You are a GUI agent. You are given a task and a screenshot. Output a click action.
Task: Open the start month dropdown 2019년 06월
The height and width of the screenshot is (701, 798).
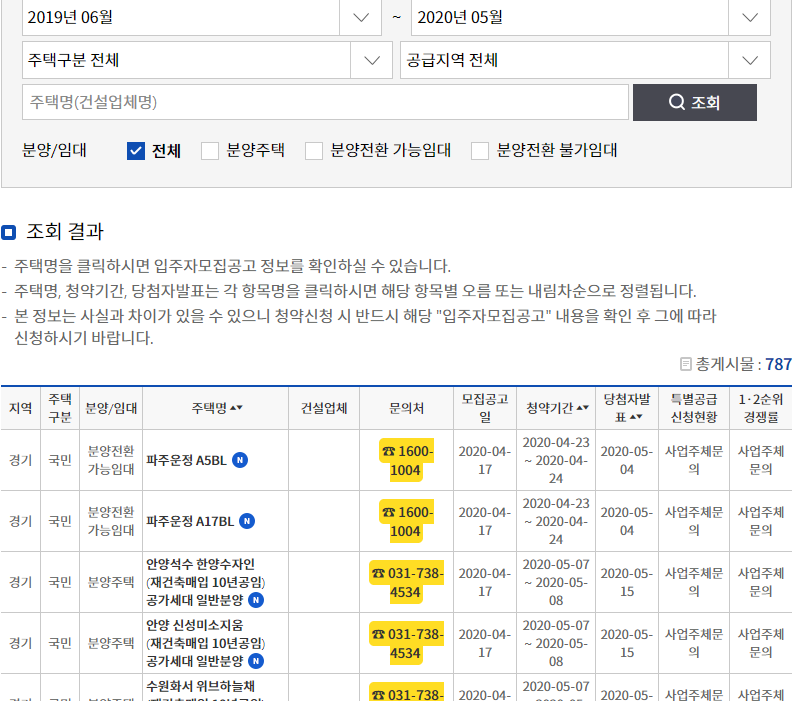click(x=202, y=17)
